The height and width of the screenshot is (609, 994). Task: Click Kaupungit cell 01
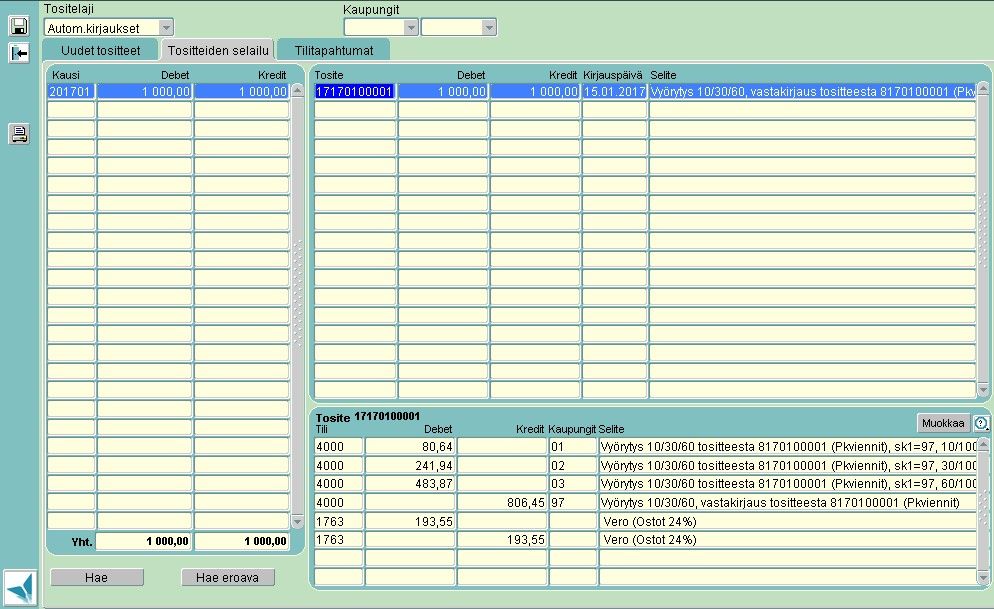click(572, 447)
